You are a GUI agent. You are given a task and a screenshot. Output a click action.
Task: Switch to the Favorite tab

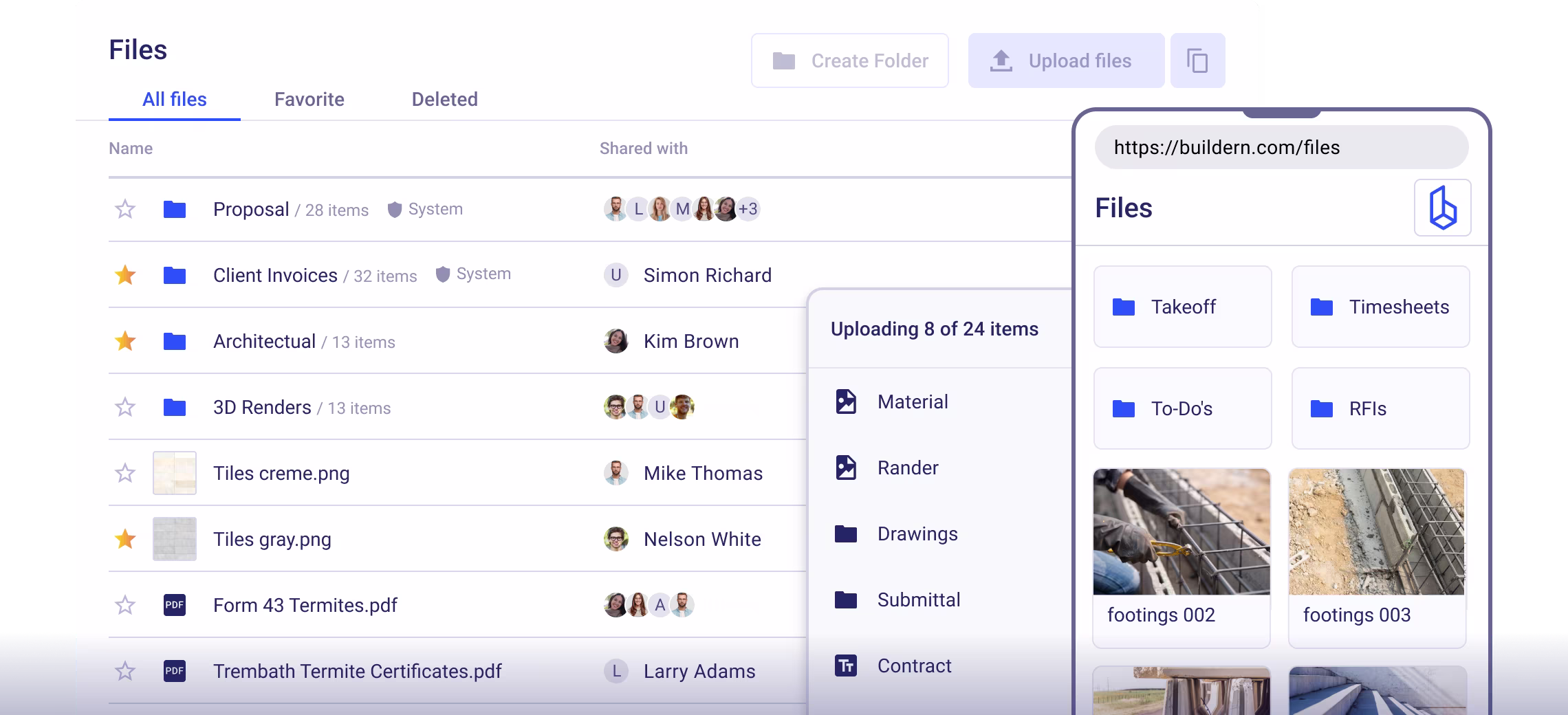coord(309,100)
